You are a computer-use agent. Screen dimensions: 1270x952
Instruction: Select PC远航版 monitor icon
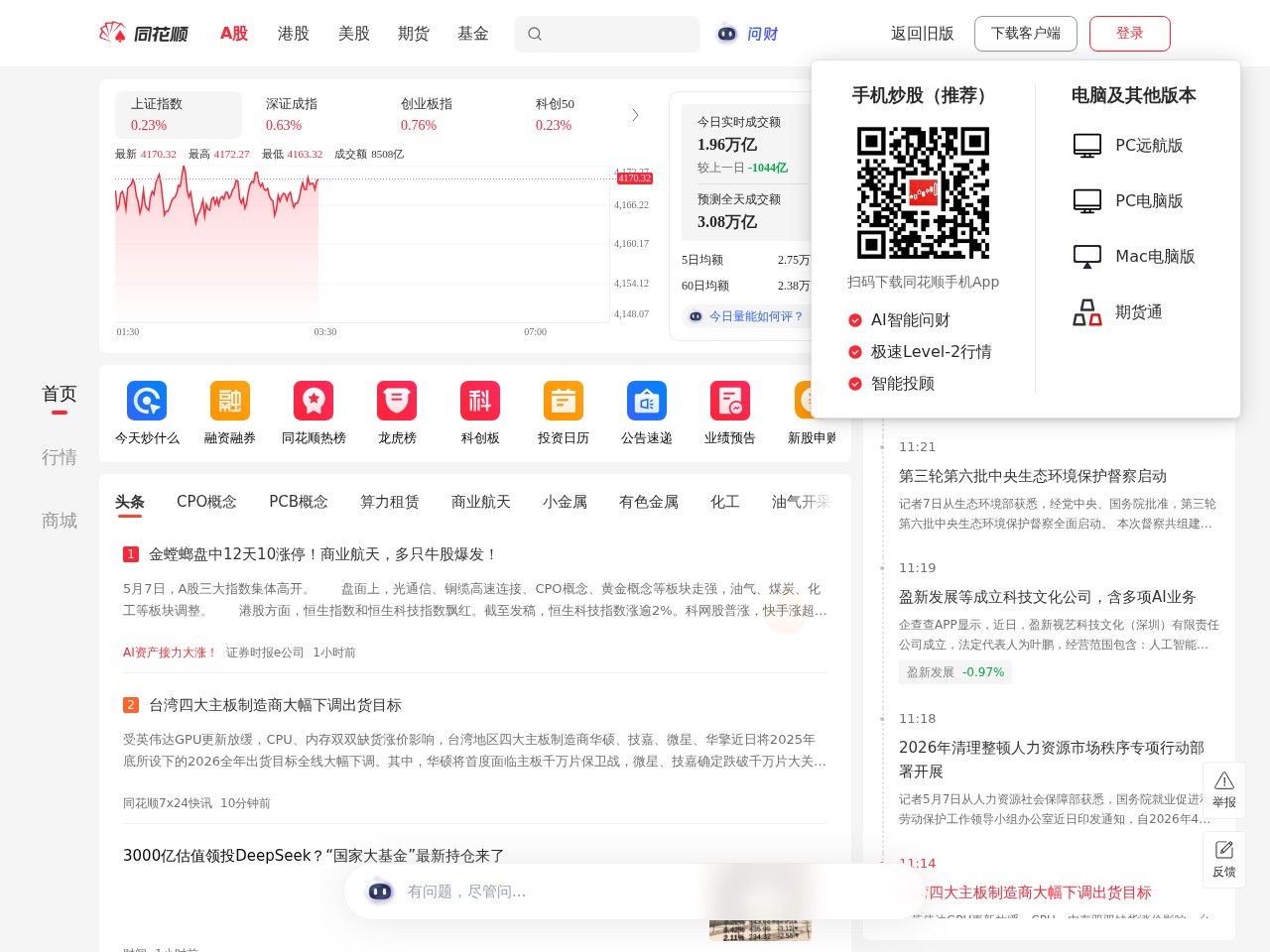[x=1087, y=146]
